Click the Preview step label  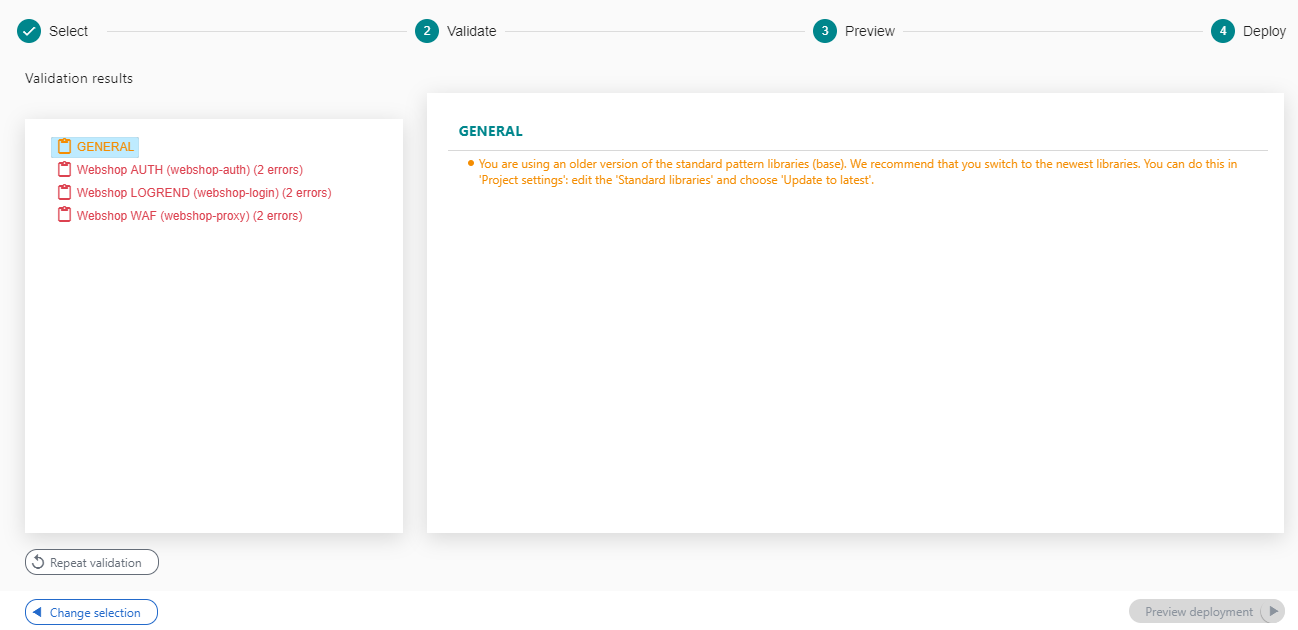(x=869, y=31)
